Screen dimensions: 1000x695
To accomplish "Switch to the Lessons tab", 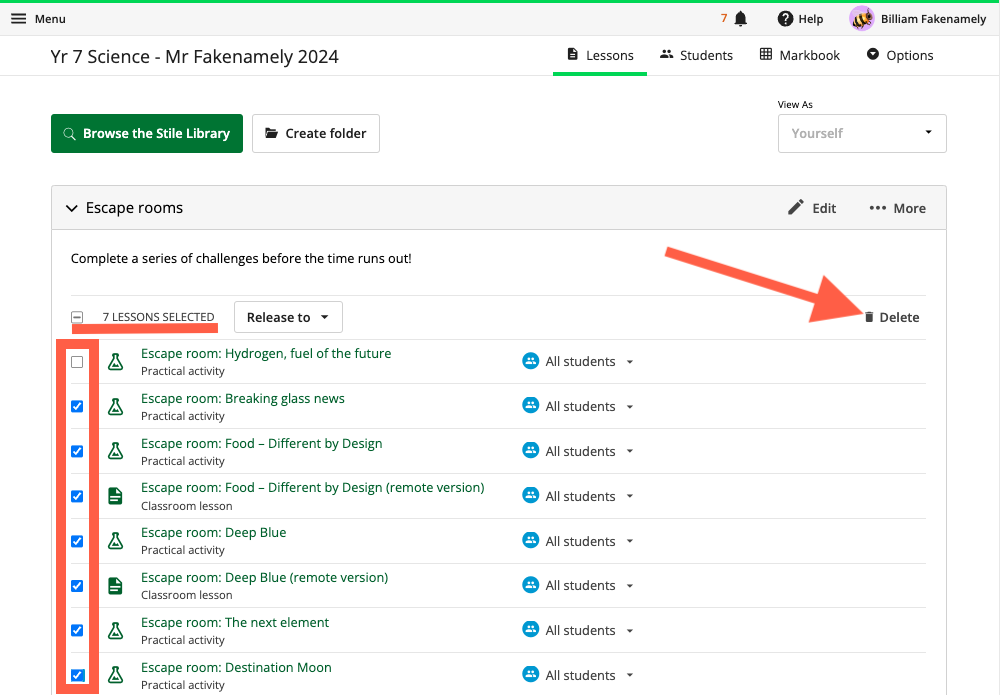I will pos(600,55).
